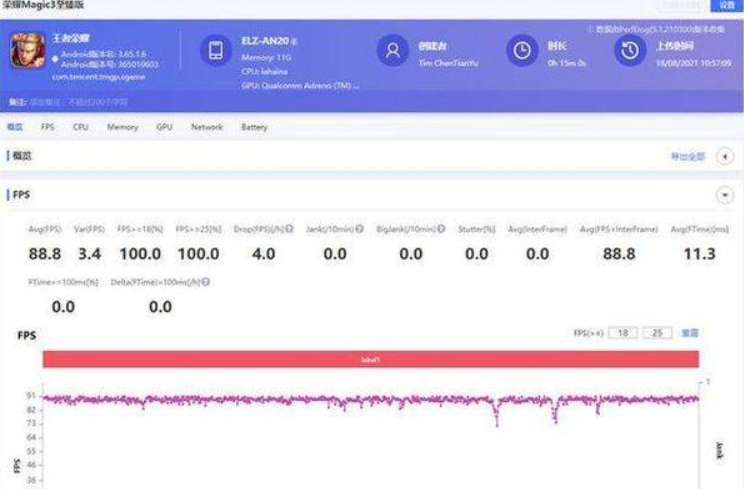Click the ELZ-AN20 device name

coord(265,41)
